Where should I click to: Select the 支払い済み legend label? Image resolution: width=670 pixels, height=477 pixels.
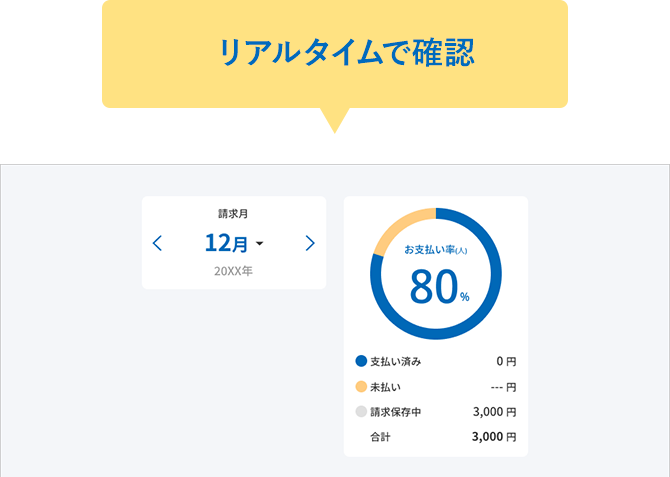click(x=396, y=362)
